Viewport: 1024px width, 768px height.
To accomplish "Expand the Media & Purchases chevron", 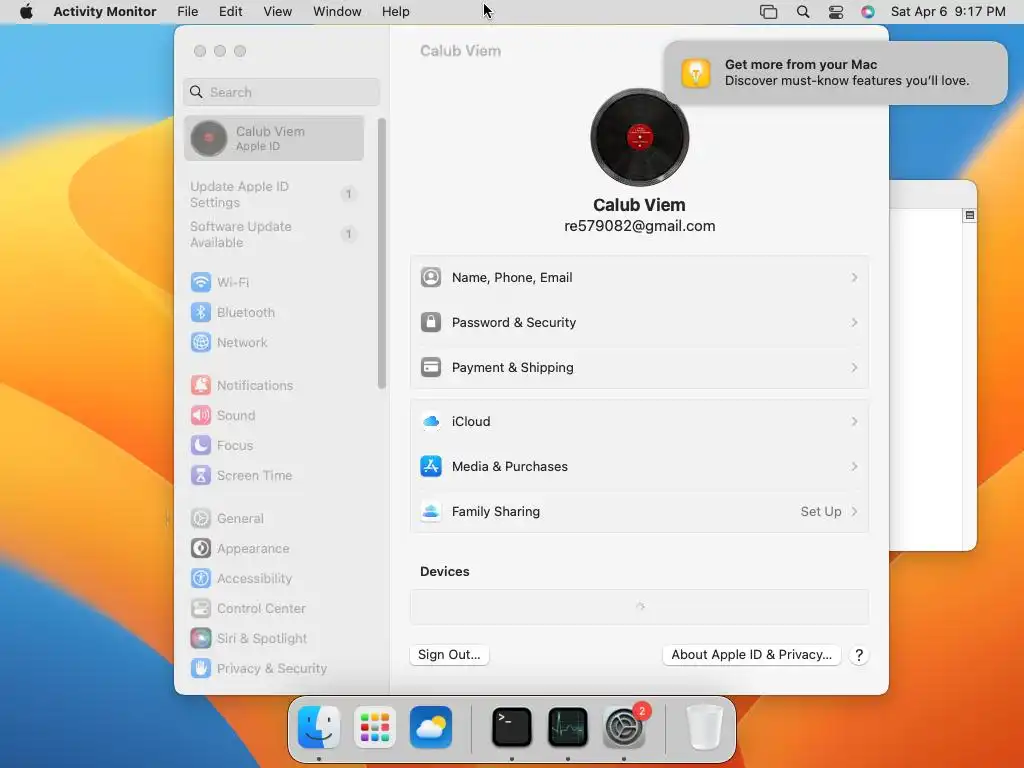I will (x=854, y=466).
